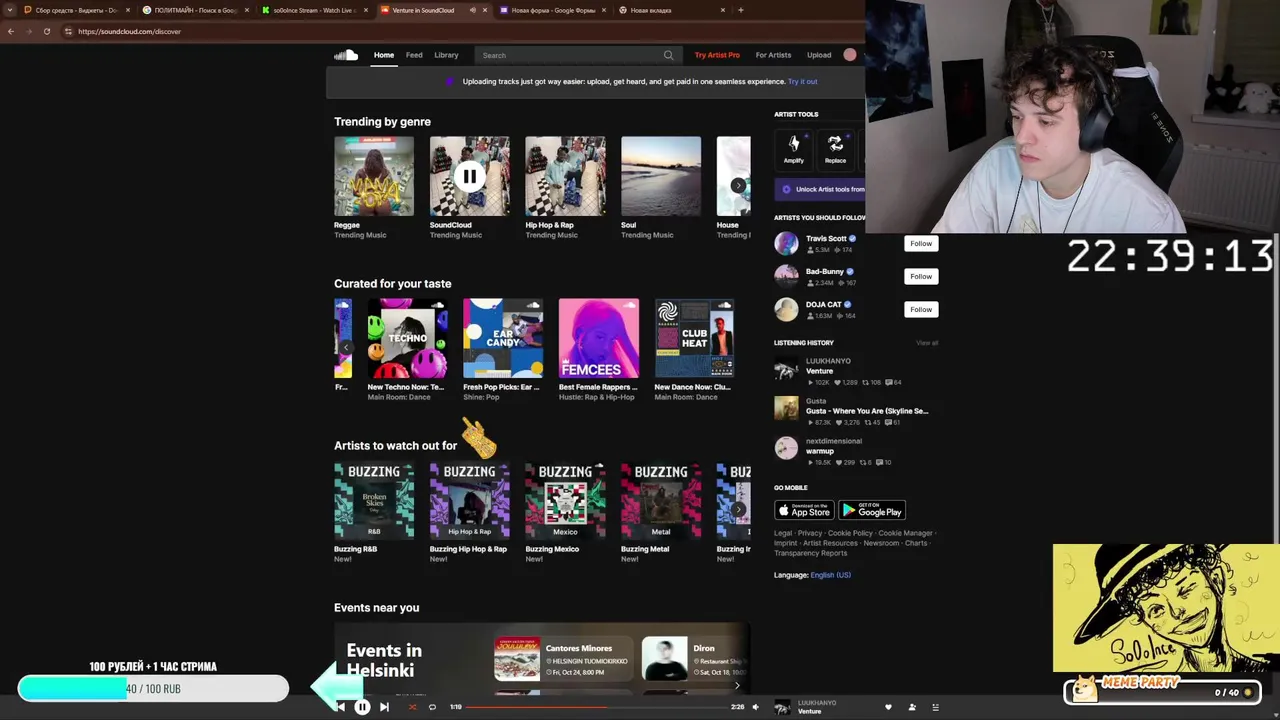Show more Artists to watch out for
Image resolution: width=1280 pixels, height=720 pixels.
point(738,509)
